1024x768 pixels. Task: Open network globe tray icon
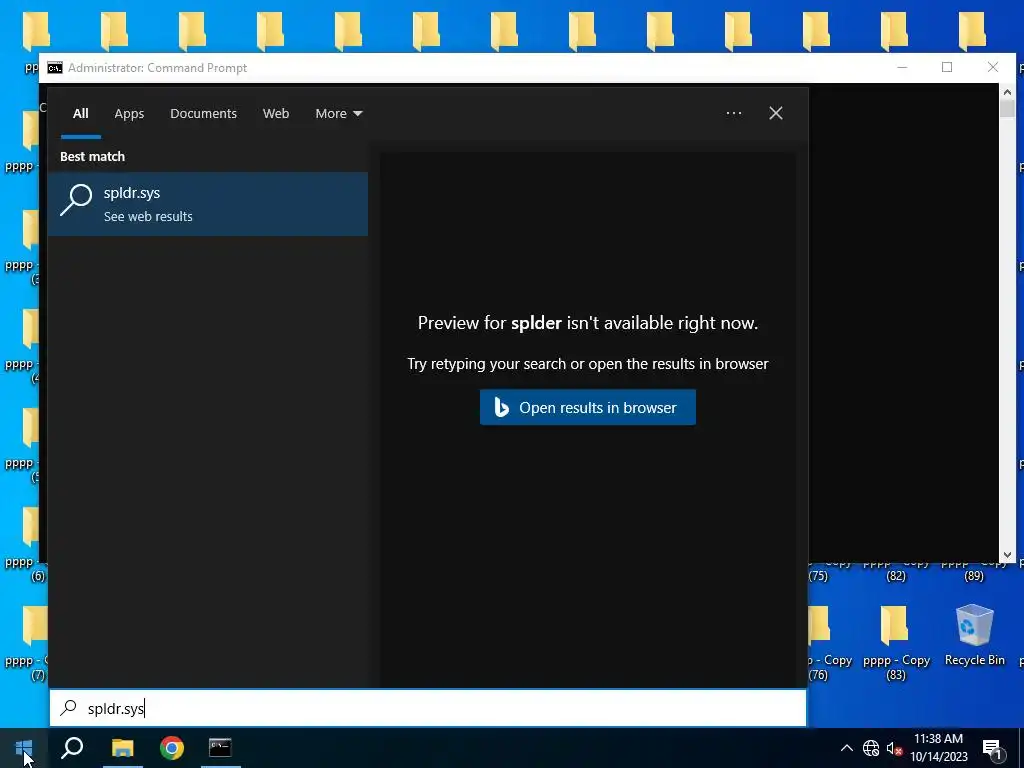871,748
